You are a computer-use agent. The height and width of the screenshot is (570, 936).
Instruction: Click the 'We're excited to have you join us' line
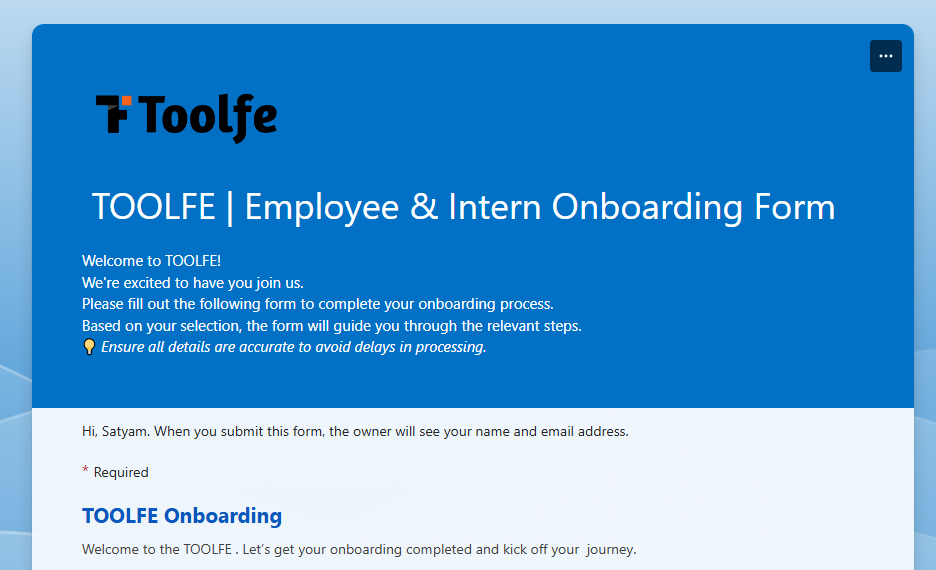[x=192, y=282]
